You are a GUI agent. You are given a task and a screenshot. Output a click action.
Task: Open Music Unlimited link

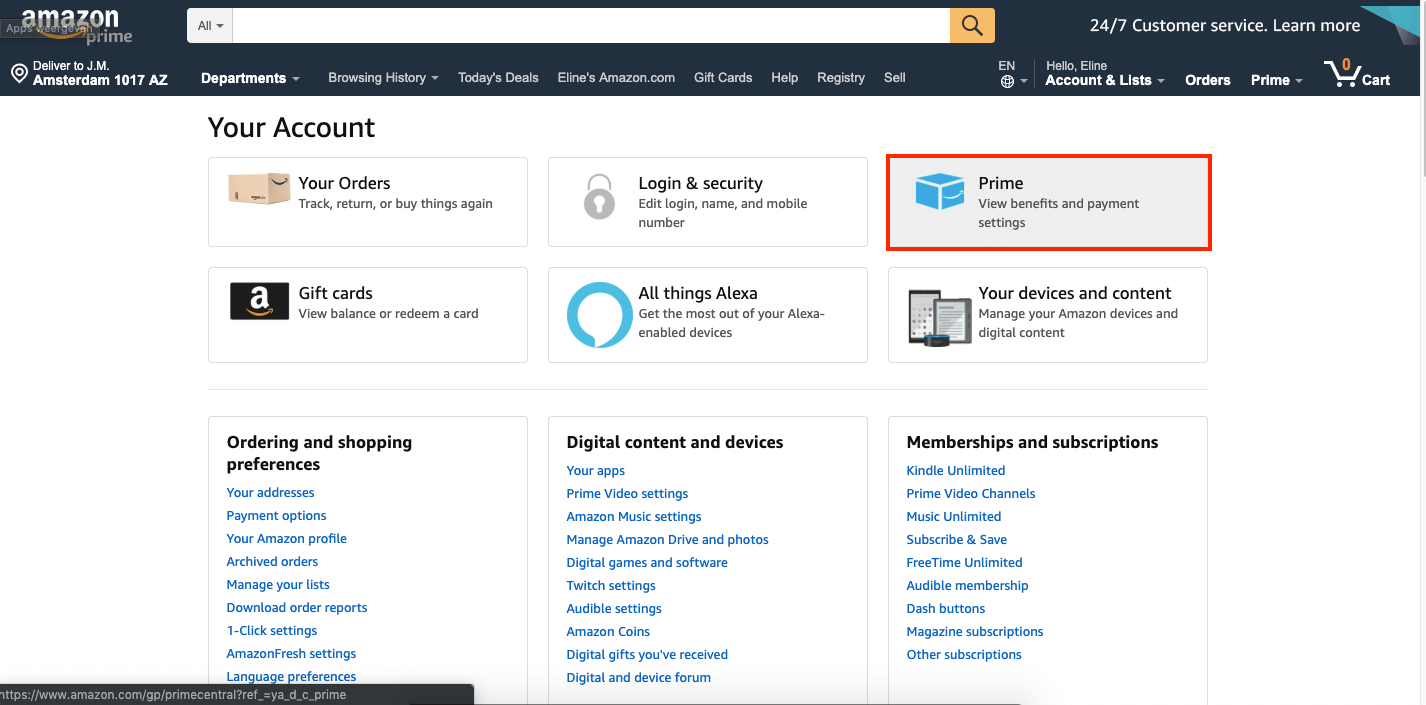tap(954, 516)
